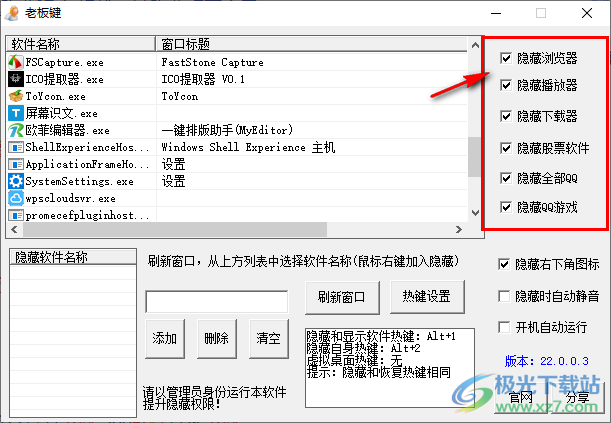The height and width of the screenshot is (423, 611).
Task: Click the 老板键 app icon in the title bar
Action: pos(12,13)
